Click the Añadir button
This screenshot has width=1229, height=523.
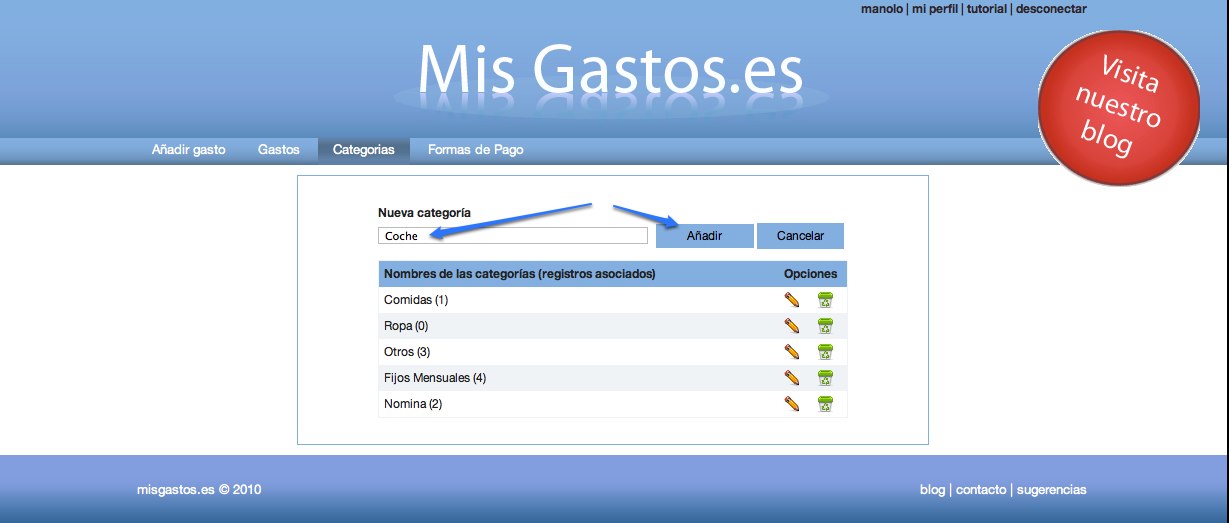(x=704, y=236)
